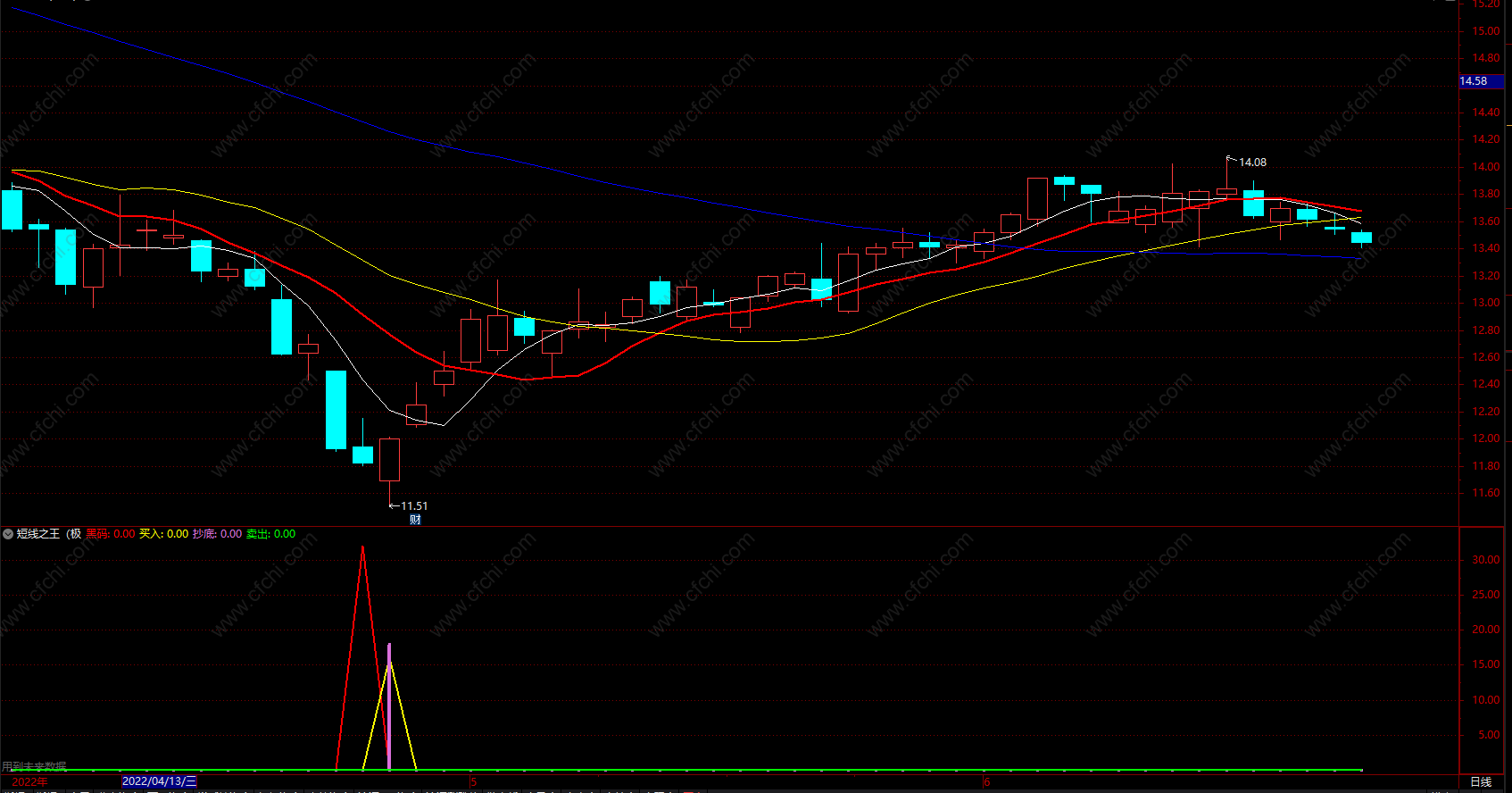Click the 2022年 year label on time axis
Image resolution: width=1512 pixels, height=793 pixels.
tap(29, 782)
